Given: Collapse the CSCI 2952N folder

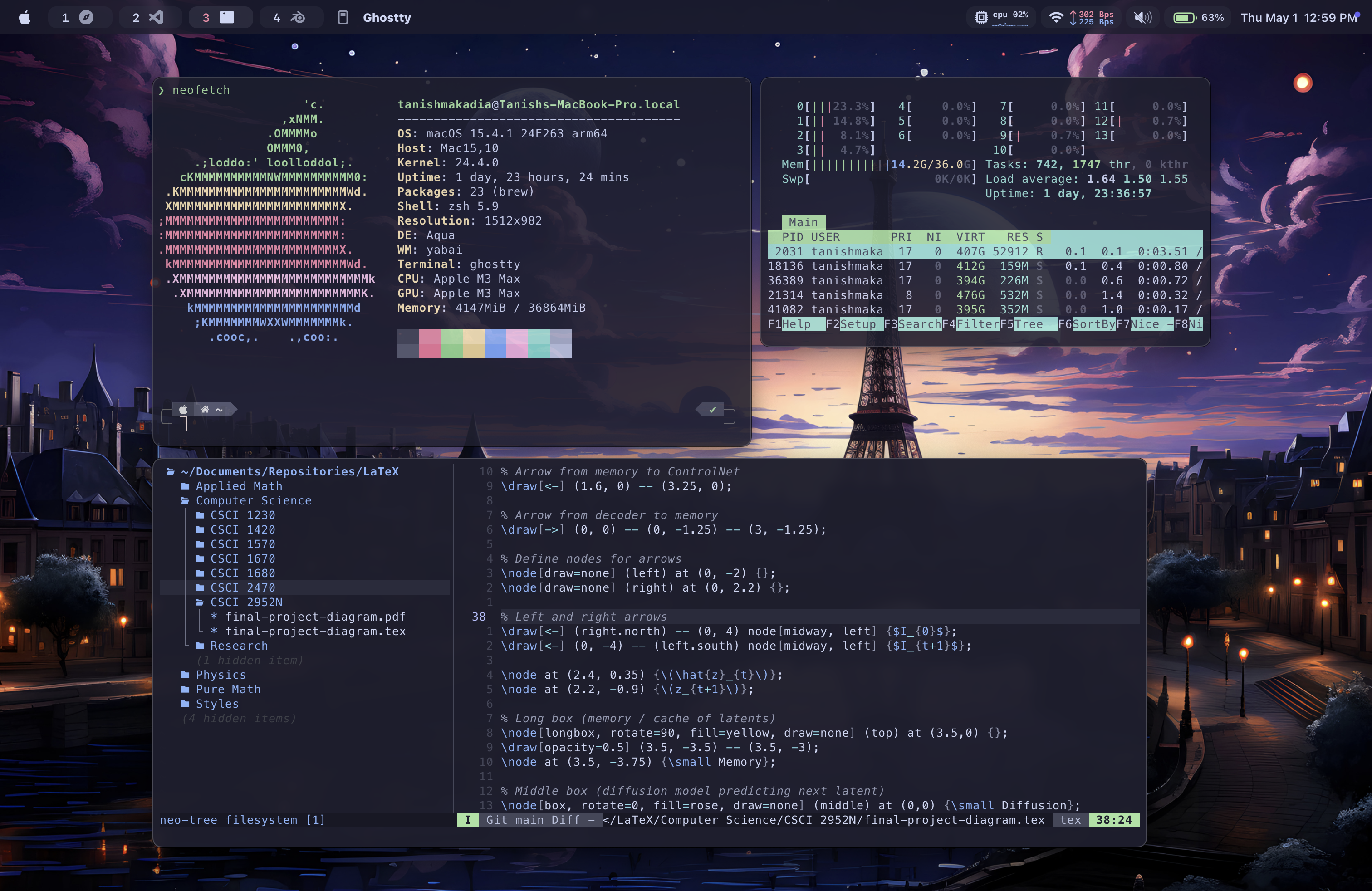Looking at the screenshot, I should pyautogui.click(x=245, y=602).
